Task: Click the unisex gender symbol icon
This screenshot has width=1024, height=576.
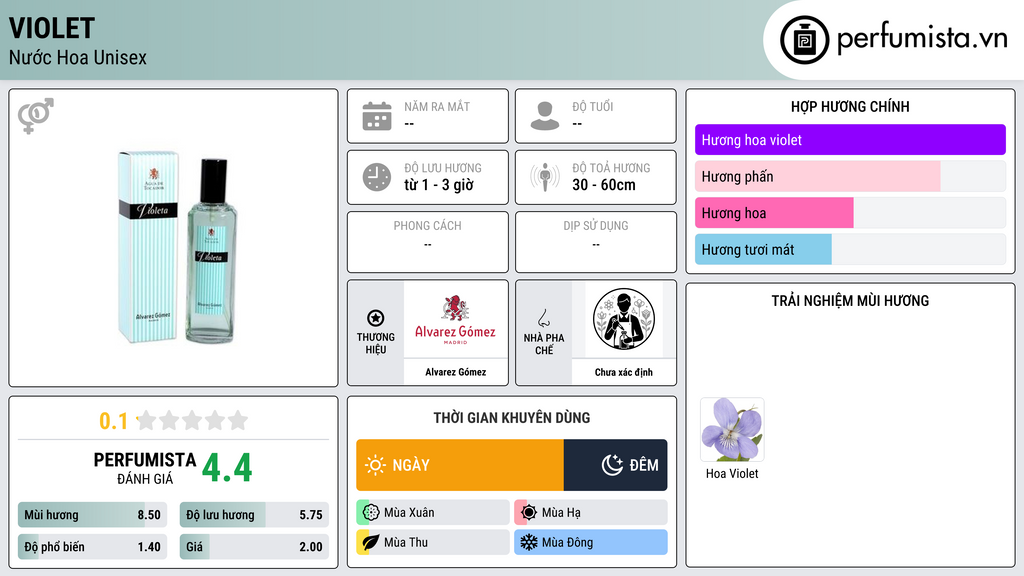Action: point(35,116)
